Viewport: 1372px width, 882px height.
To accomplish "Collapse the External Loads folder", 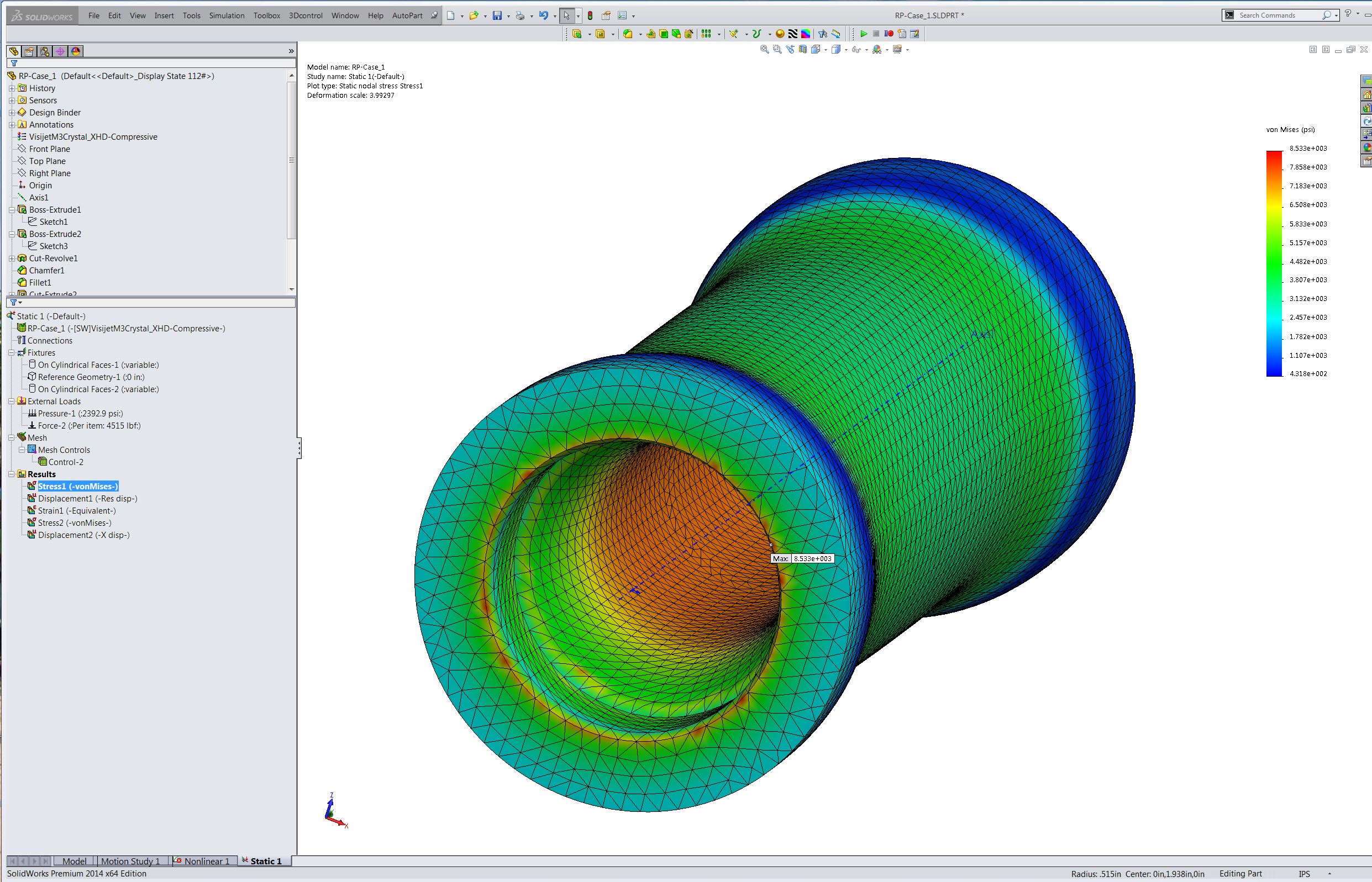I will tap(12, 402).
